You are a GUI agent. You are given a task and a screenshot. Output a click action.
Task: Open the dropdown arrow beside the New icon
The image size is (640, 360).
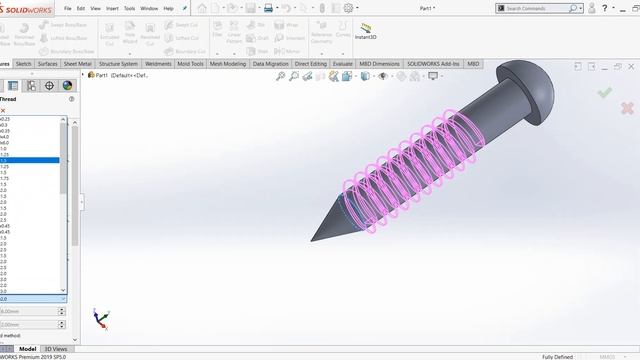pos(224,8)
